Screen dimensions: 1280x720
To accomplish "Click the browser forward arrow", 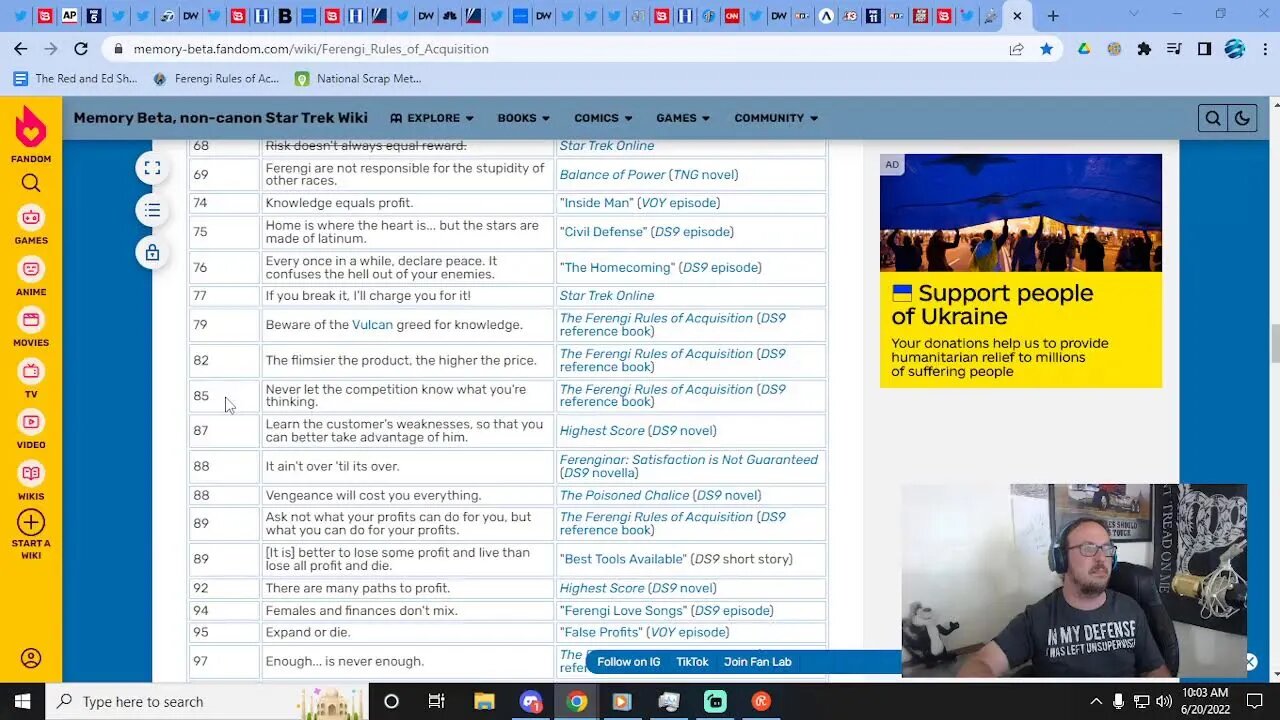I will [x=51, y=48].
